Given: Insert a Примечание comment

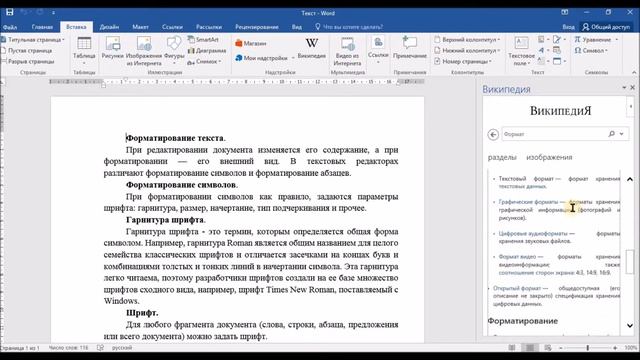Looking at the screenshot, I should [x=410, y=48].
